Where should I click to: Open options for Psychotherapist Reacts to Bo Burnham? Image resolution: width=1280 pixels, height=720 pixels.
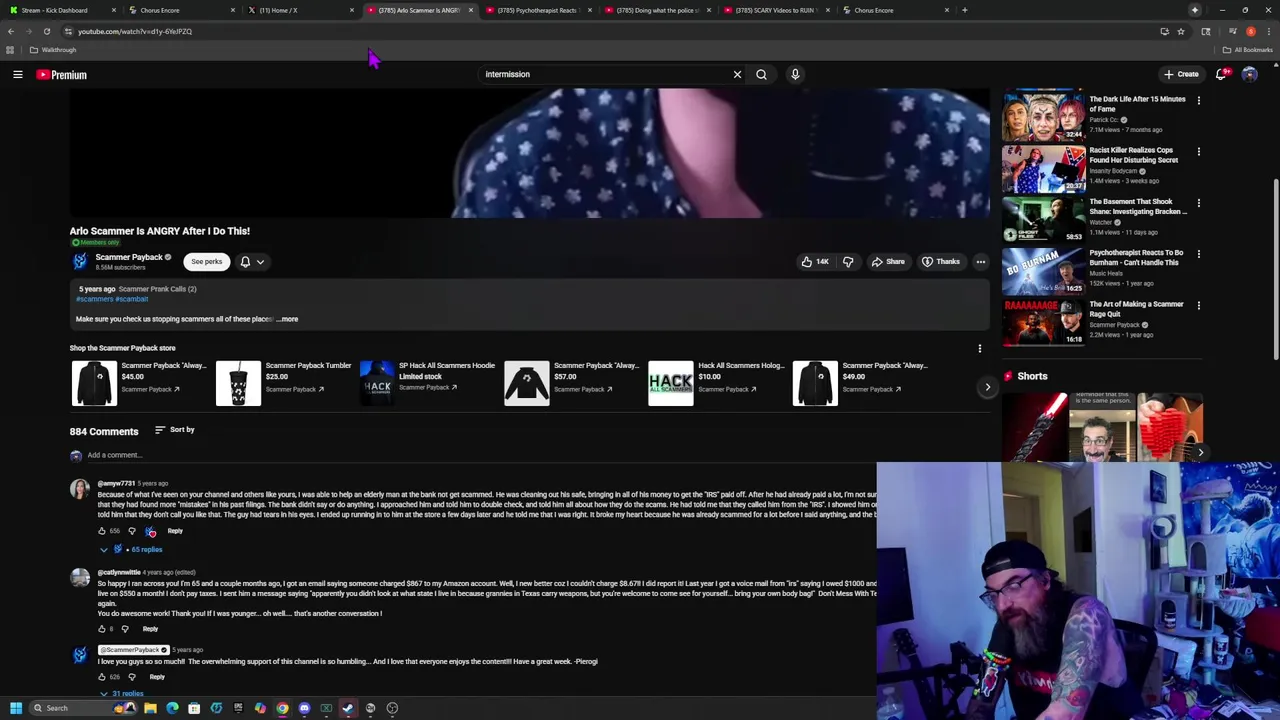pos(1198,254)
